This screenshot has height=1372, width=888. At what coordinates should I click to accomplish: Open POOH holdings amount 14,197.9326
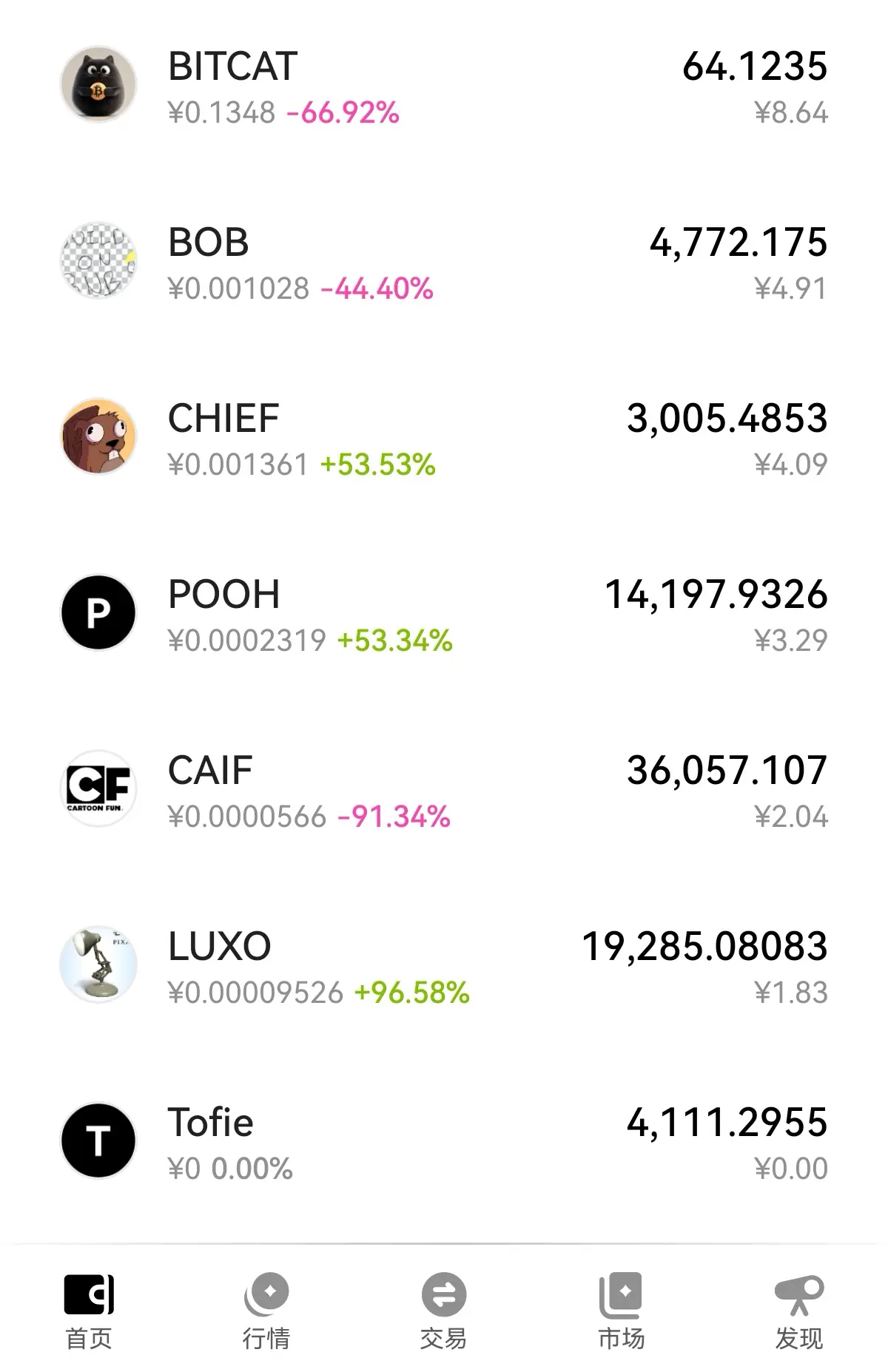click(716, 595)
